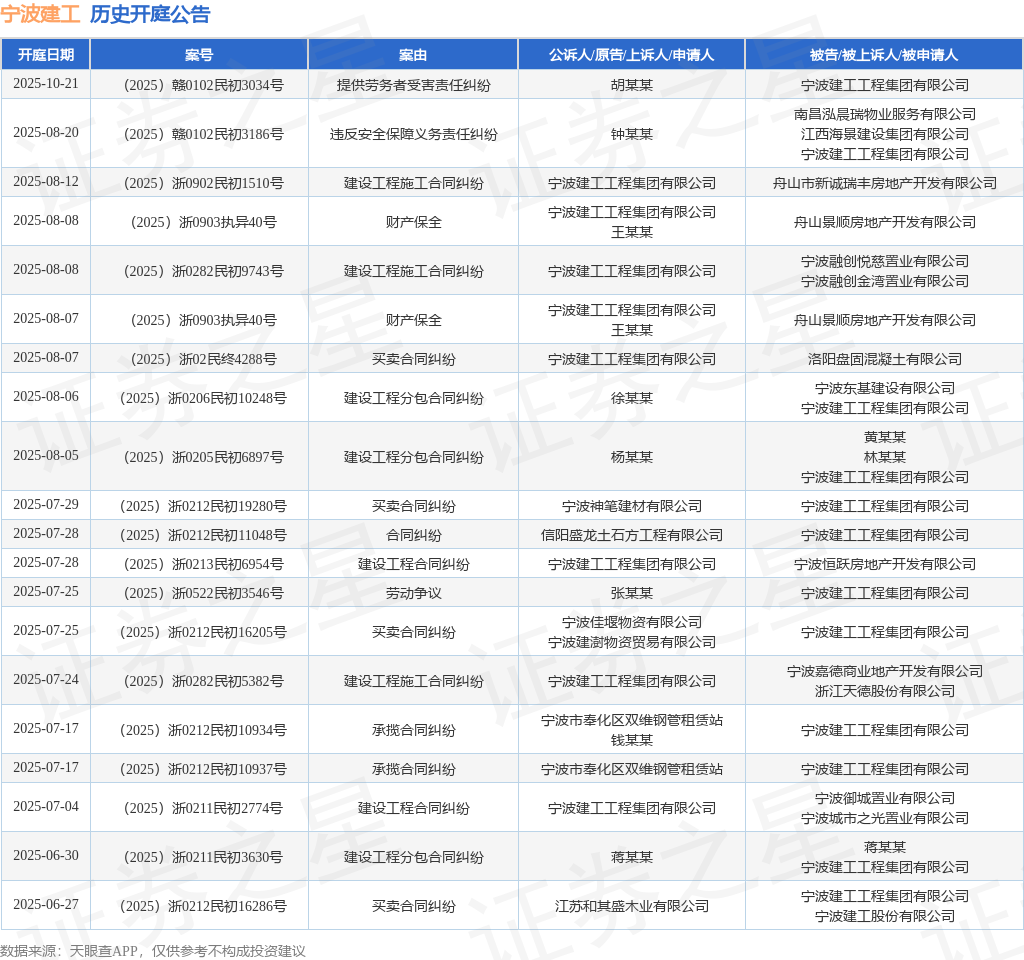Click 违反安全保障义务责任纠纷 cell

coord(413,134)
